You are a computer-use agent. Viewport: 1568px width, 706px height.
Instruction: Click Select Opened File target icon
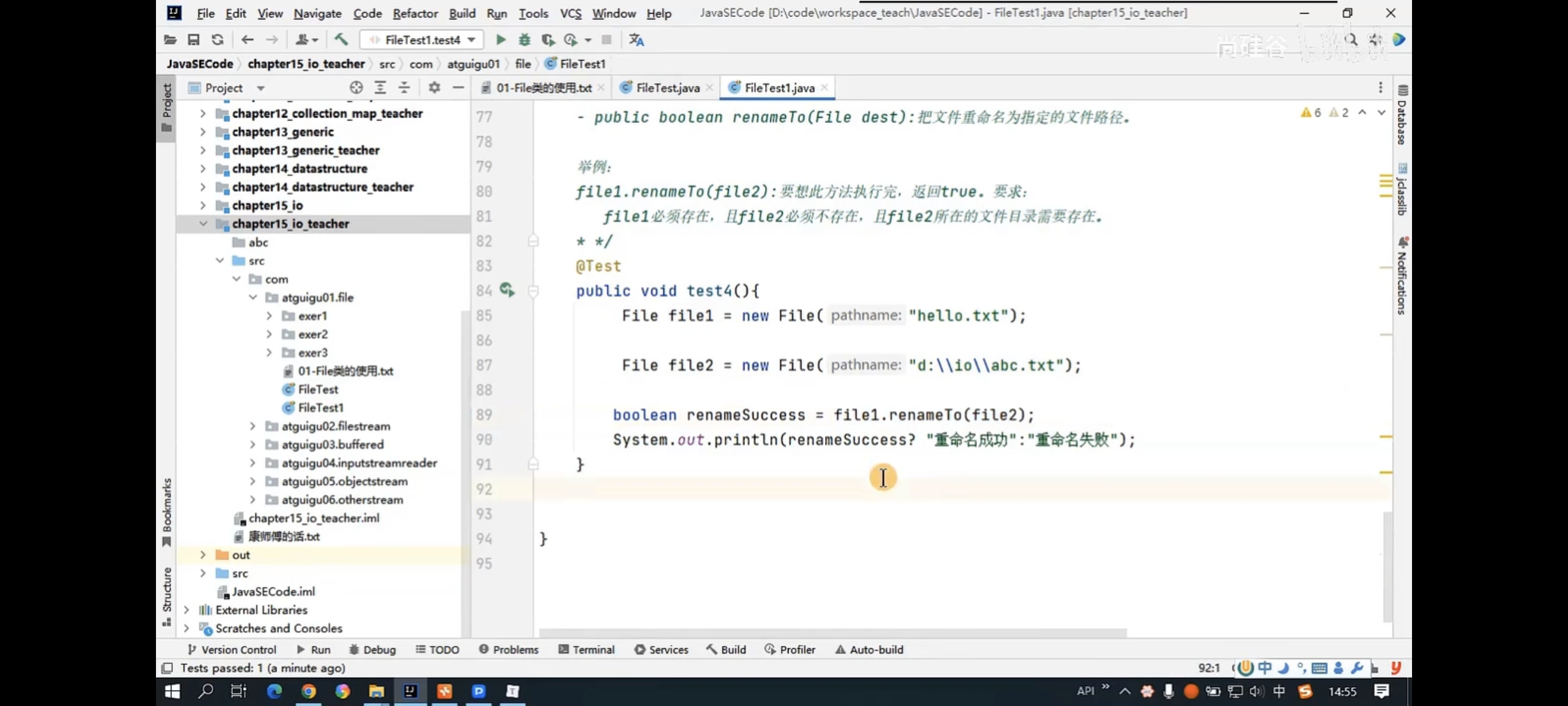[356, 88]
